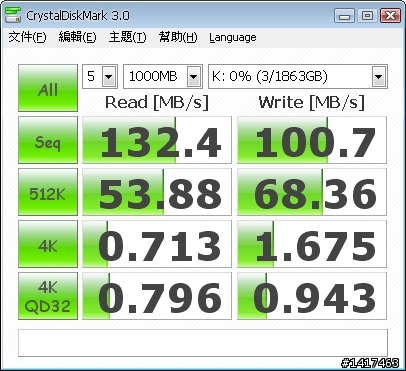
Task: Click the 4K write result 1.675
Action: tap(312, 244)
